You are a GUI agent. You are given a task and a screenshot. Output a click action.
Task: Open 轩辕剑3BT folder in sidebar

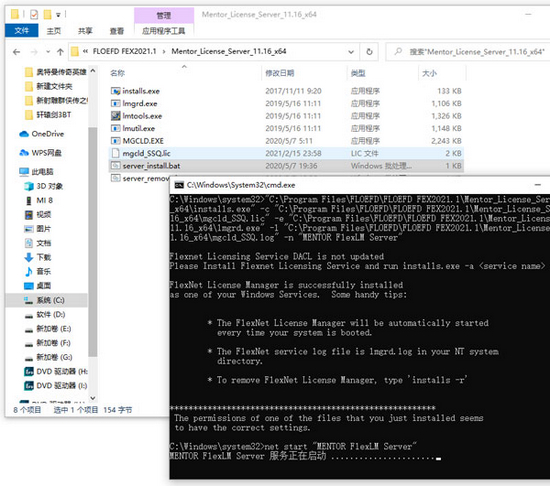tap(48, 115)
